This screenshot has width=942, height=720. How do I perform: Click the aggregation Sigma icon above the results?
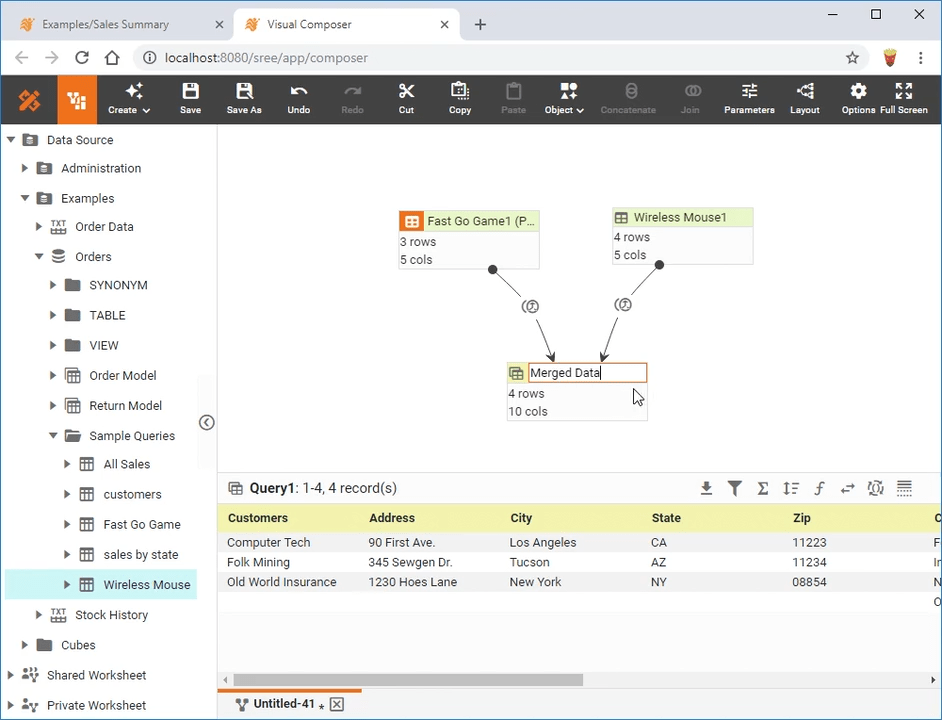click(x=763, y=488)
